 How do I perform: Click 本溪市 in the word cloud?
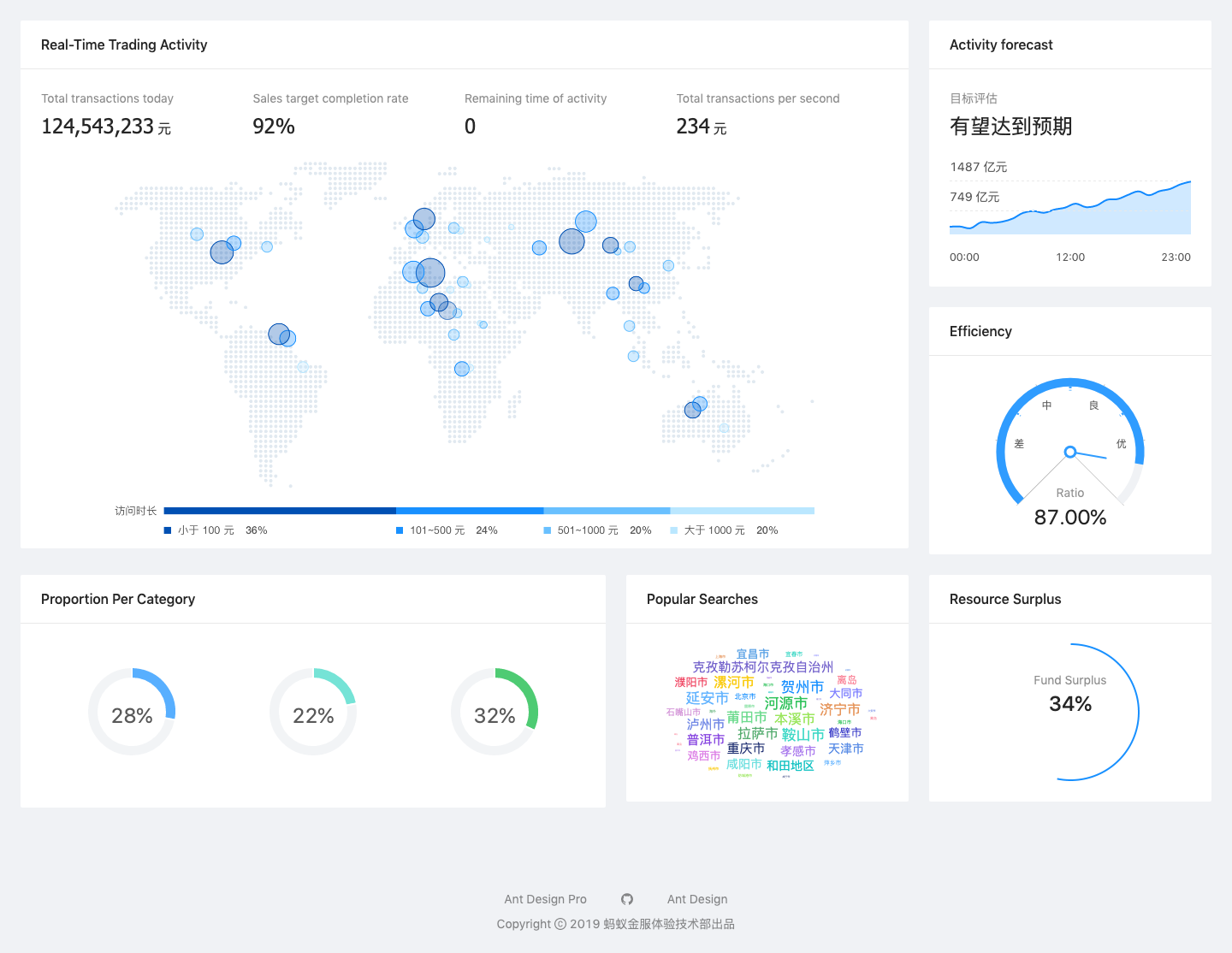tap(795, 719)
